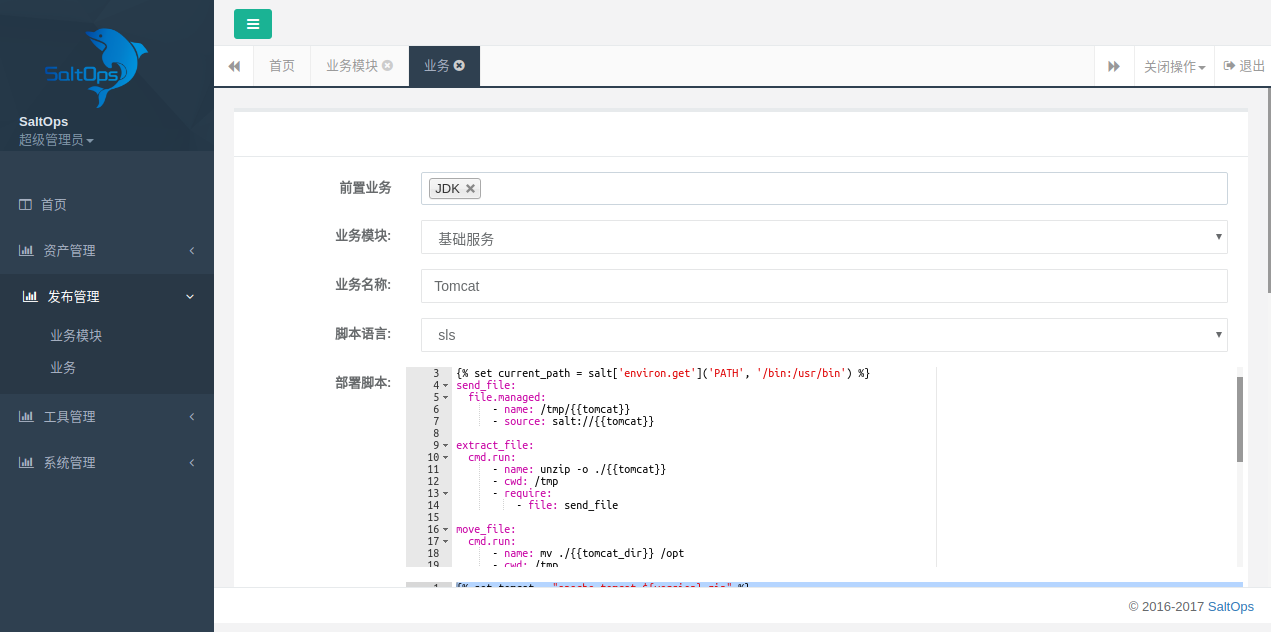Close the 业务模块 tab using its x icon
The height and width of the screenshot is (632, 1271).
pos(388,66)
